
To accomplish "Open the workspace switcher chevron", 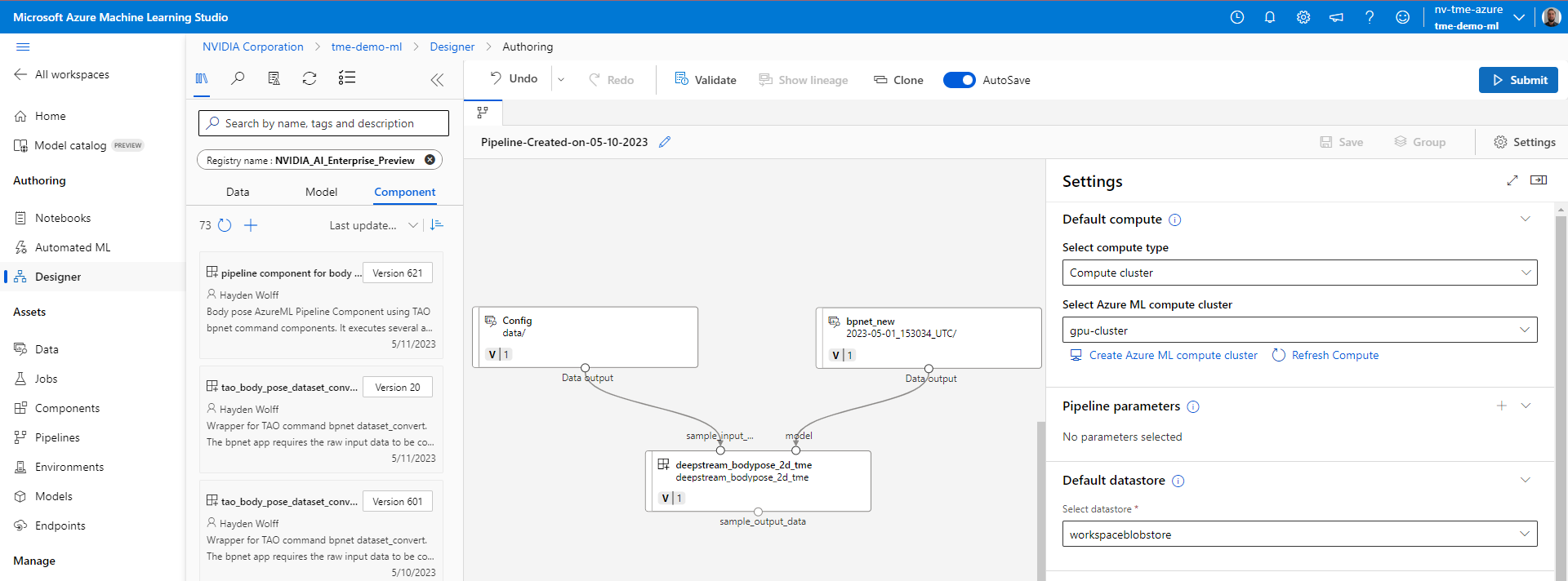I will click(1519, 17).
